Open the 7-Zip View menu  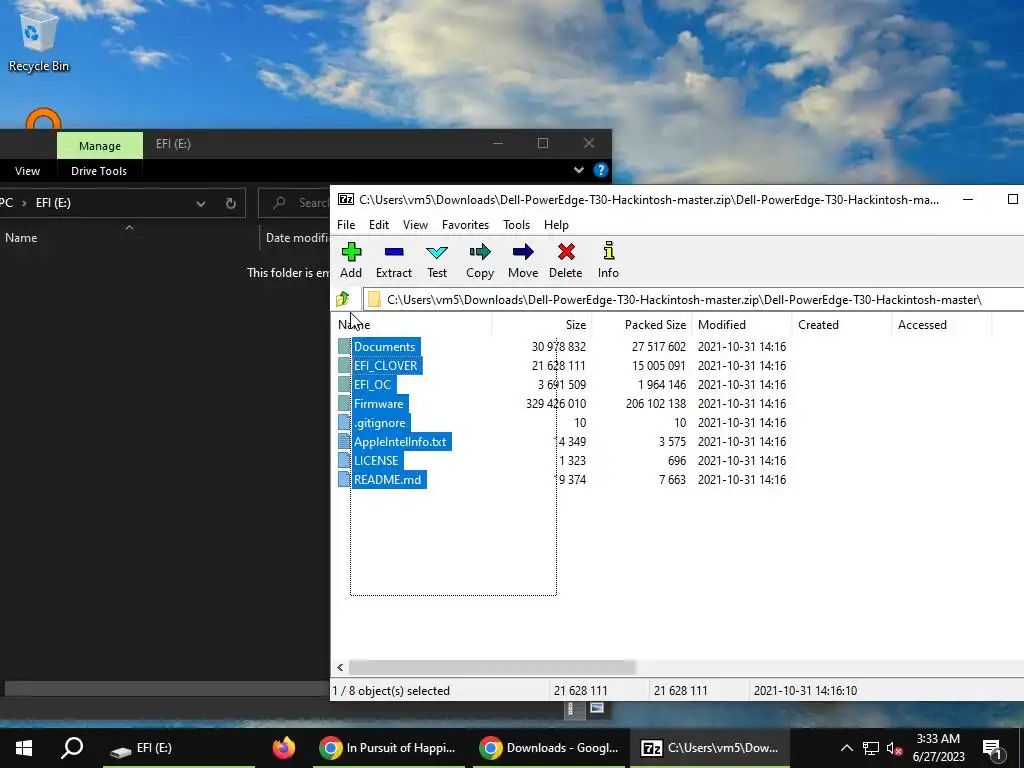point(415,225)
